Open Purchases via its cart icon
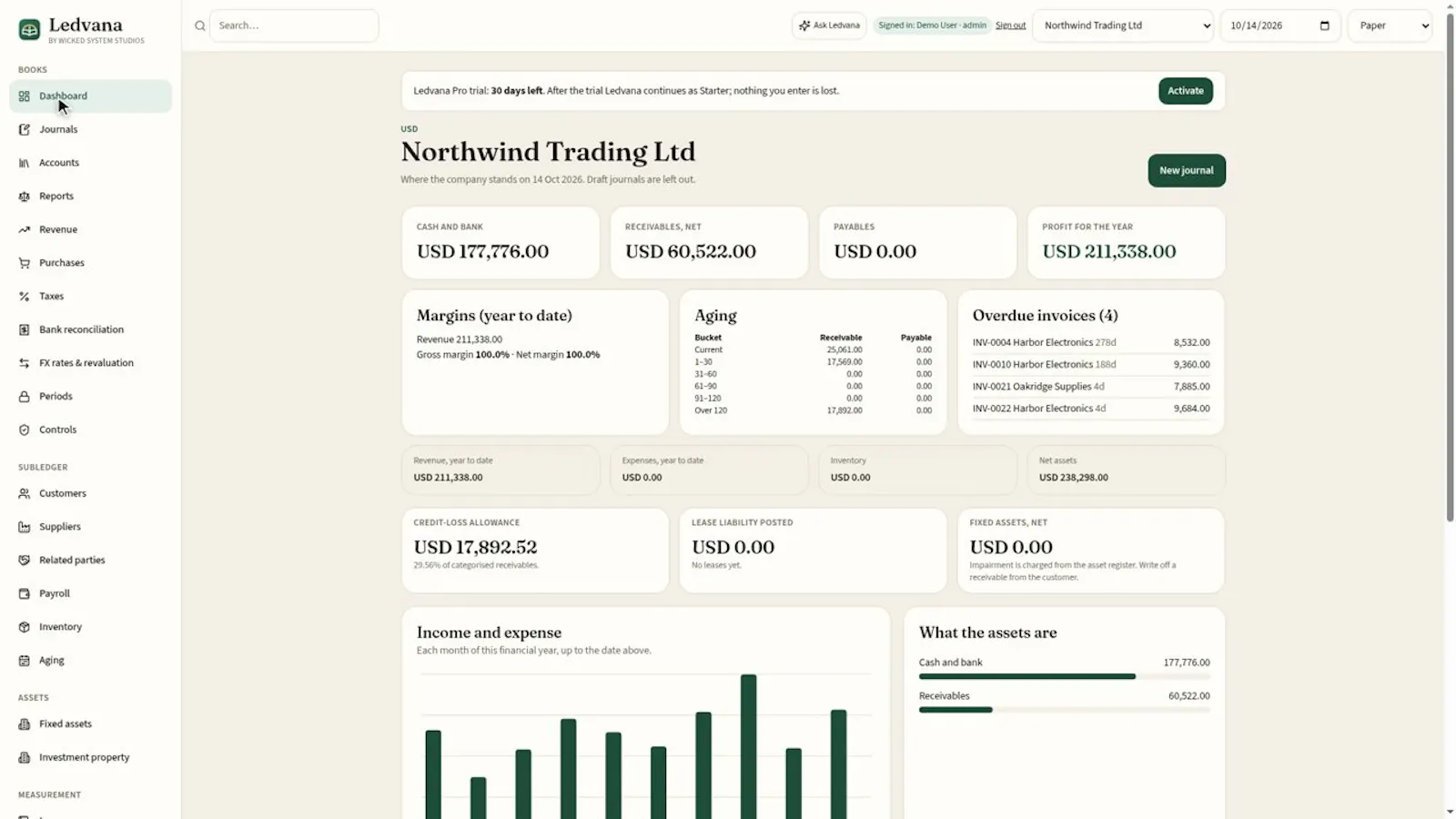This screenshot has width=1456, height=819. (x=25, y=263)
